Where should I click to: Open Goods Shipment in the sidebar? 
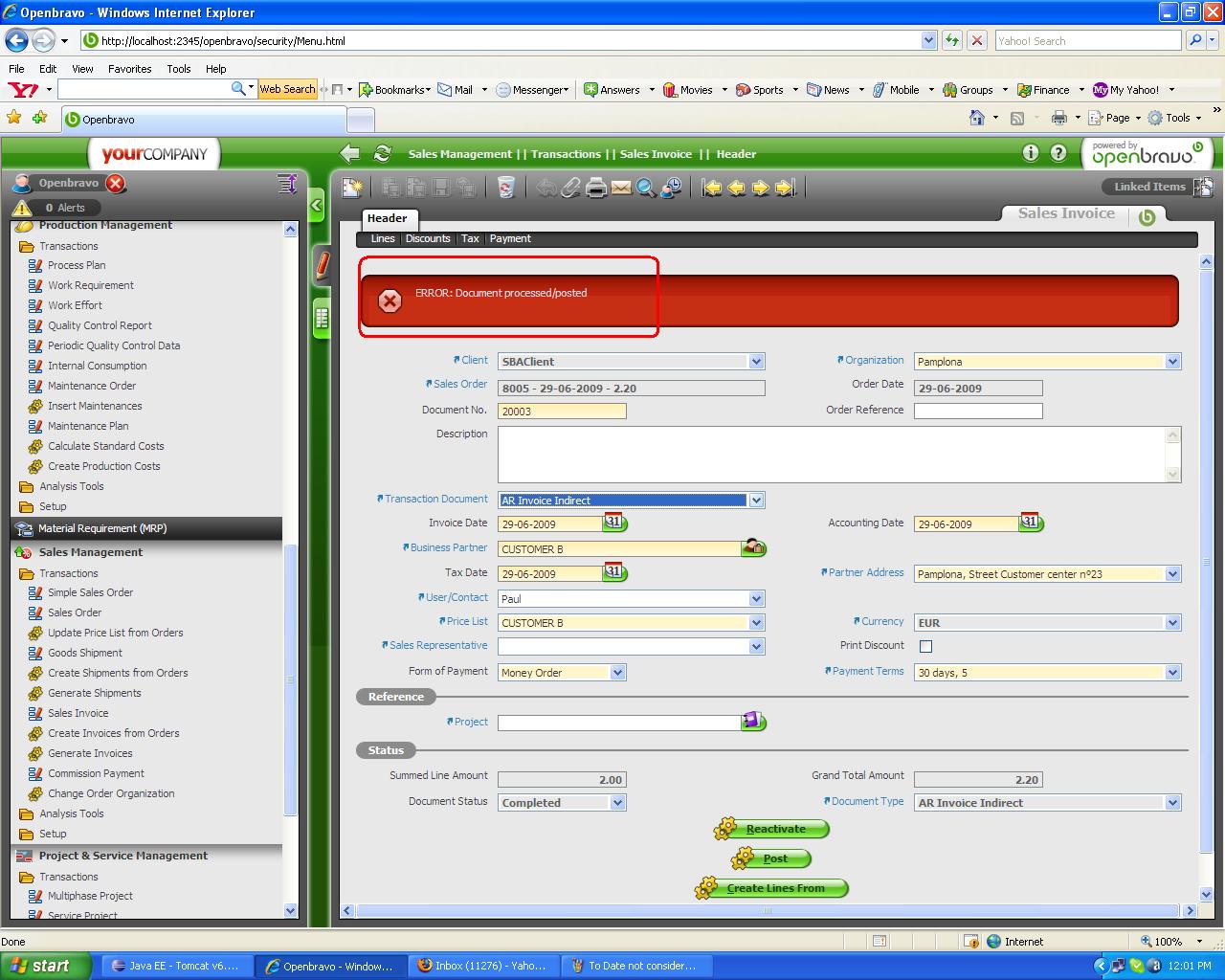pos(85,653)
